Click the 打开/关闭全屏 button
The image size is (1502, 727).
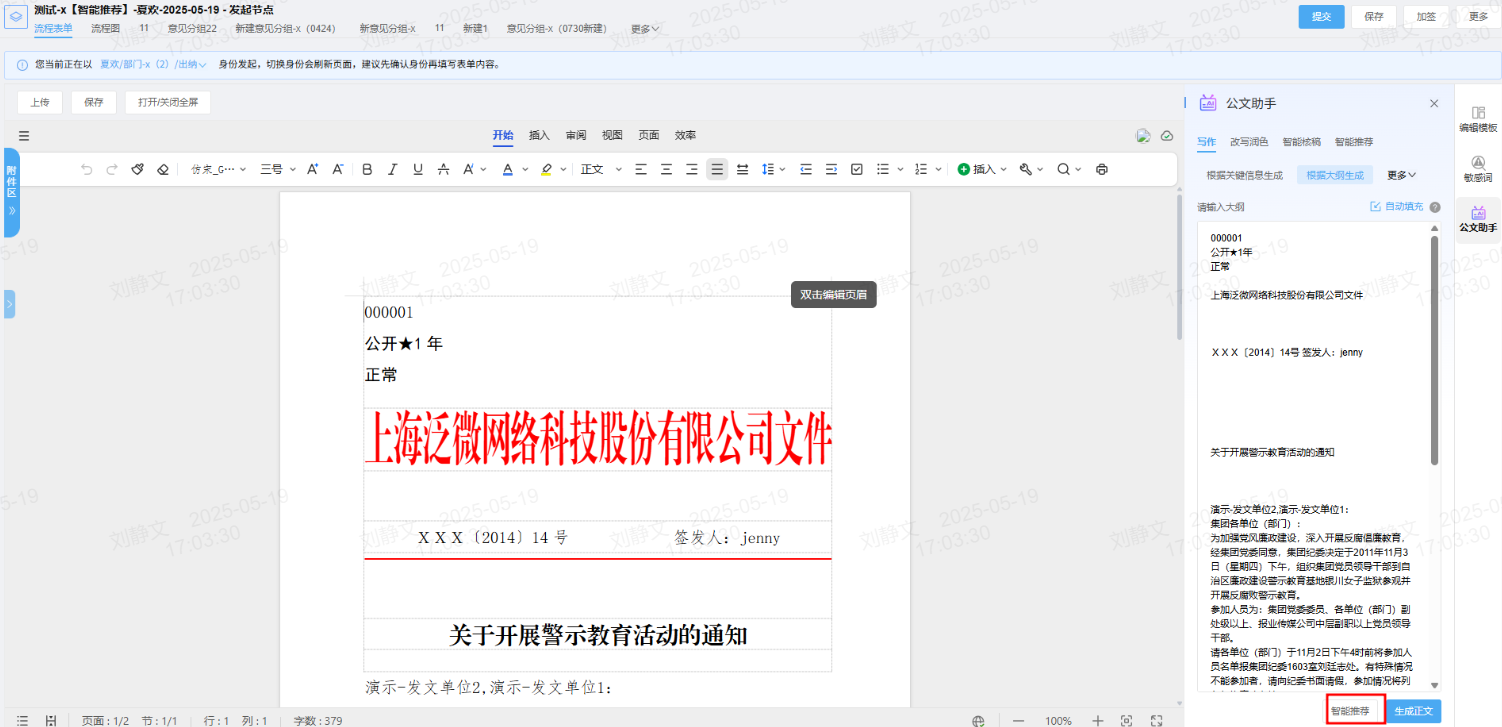168,102
